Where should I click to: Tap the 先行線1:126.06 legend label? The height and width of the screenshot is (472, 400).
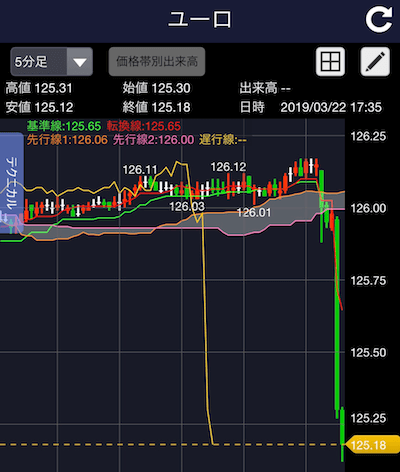click(67, 140)
